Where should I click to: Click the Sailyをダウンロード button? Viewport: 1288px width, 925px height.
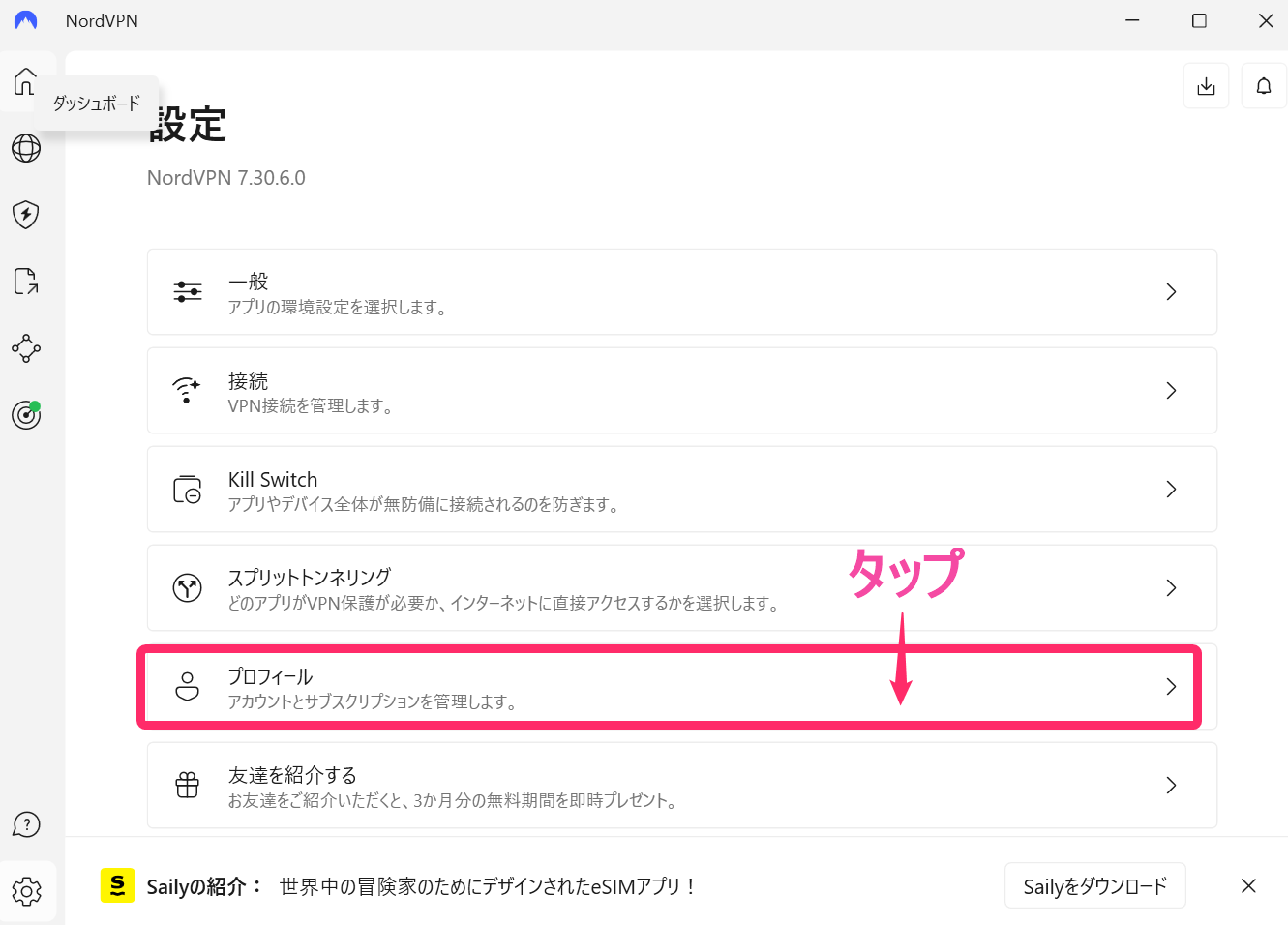tap(1095, 885)
